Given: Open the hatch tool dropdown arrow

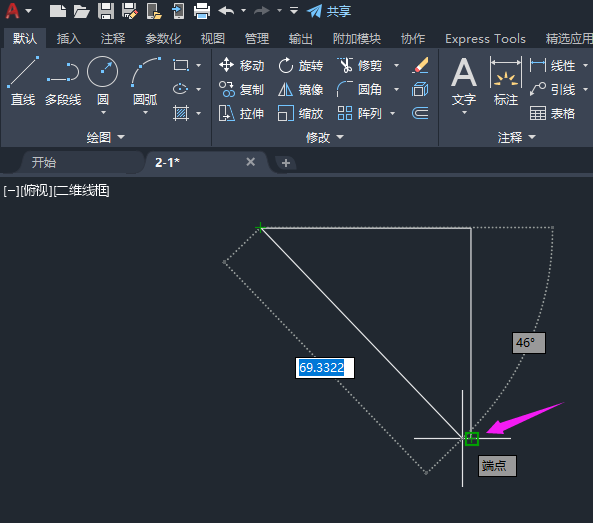Looking at the screenshot, I should click(199, 113).
